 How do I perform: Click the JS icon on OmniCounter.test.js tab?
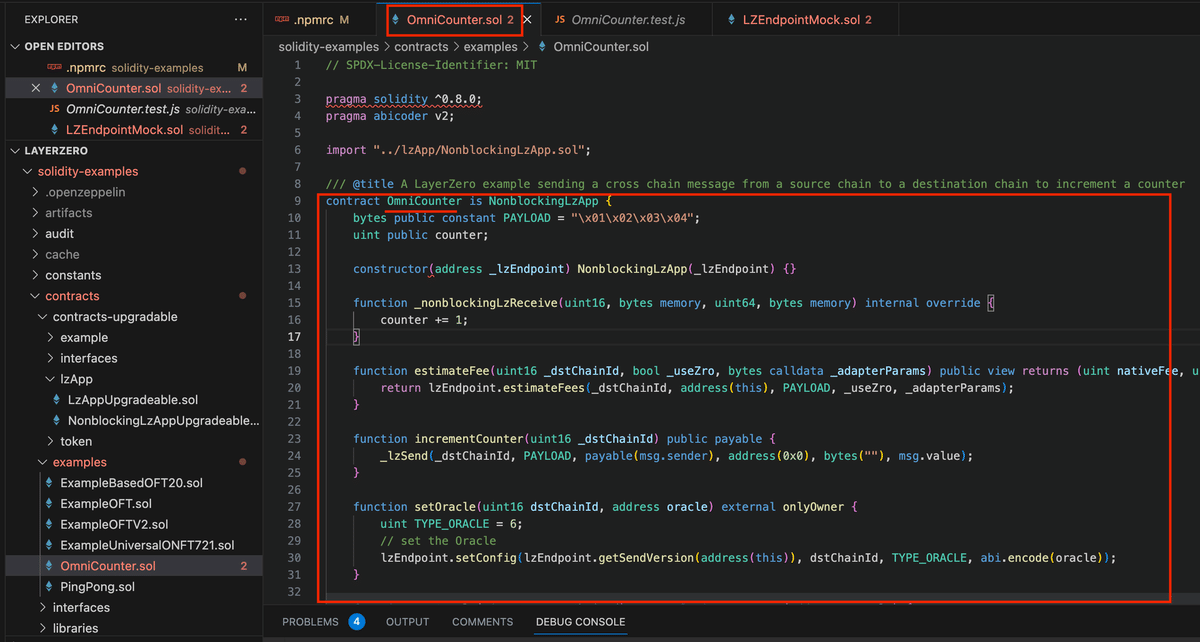(x=560, y=20)
